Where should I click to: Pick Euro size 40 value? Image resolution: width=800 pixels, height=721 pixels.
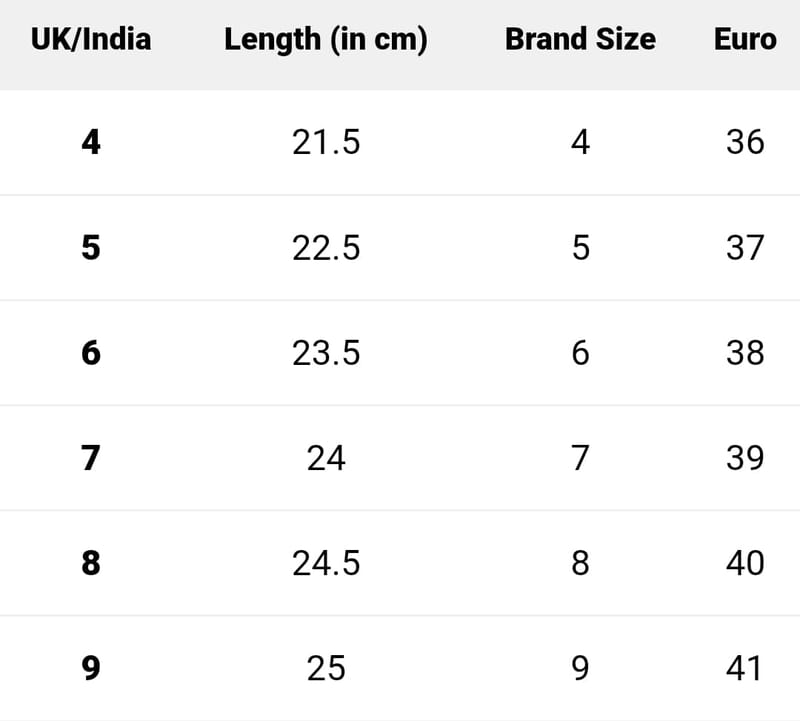745,563
